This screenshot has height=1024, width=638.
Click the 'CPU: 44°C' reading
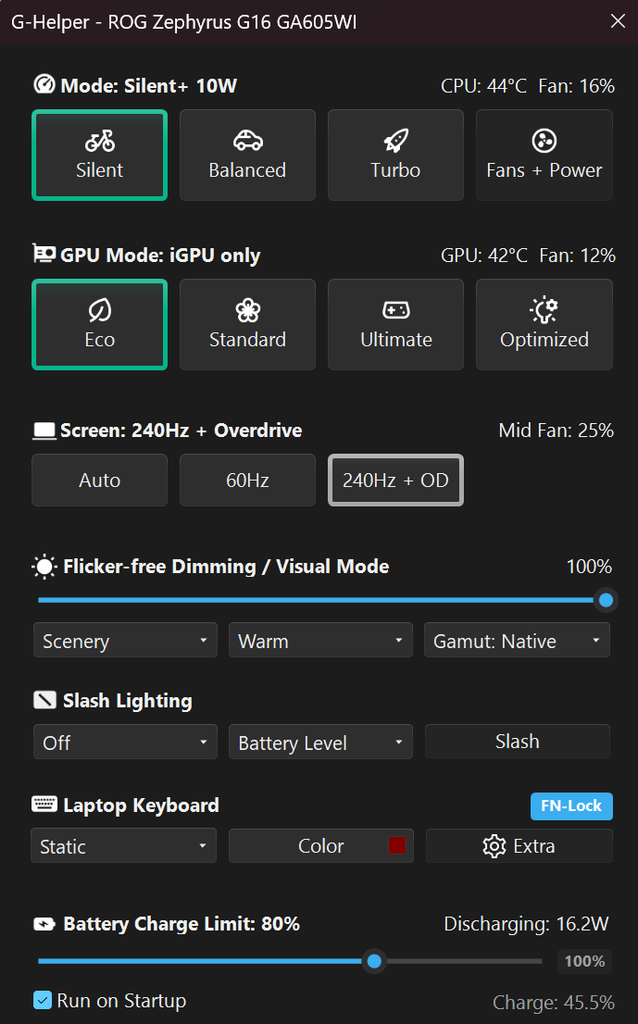[x=484, y=86]
